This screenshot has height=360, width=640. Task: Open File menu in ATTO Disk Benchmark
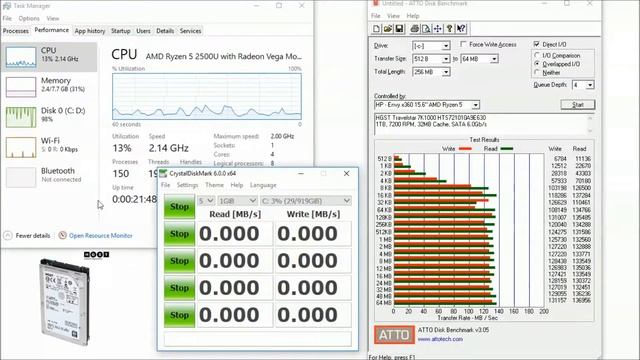[376, 16]
